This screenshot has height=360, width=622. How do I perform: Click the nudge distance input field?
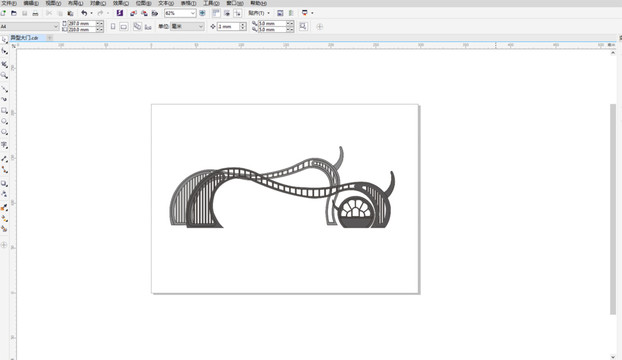(228, 27)
